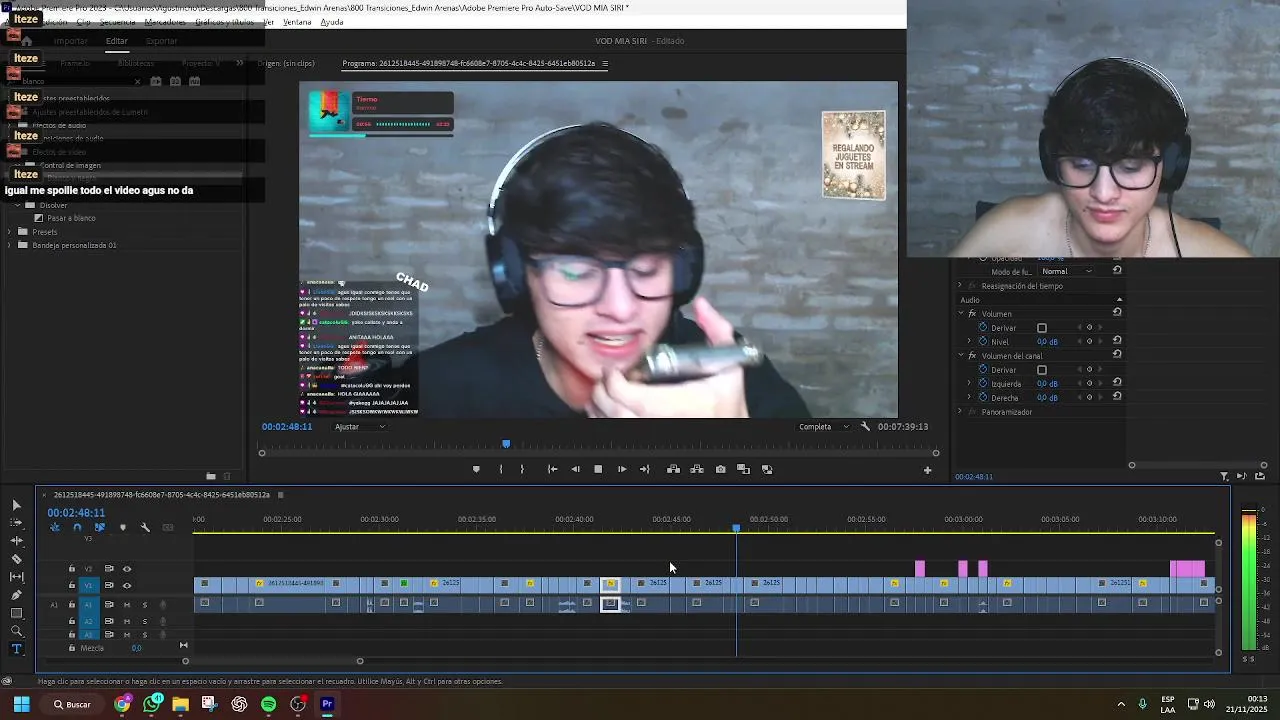This screenshot has width=1280, height=720.
Task: Toggle insert sequences as nests
Action: 55,528
